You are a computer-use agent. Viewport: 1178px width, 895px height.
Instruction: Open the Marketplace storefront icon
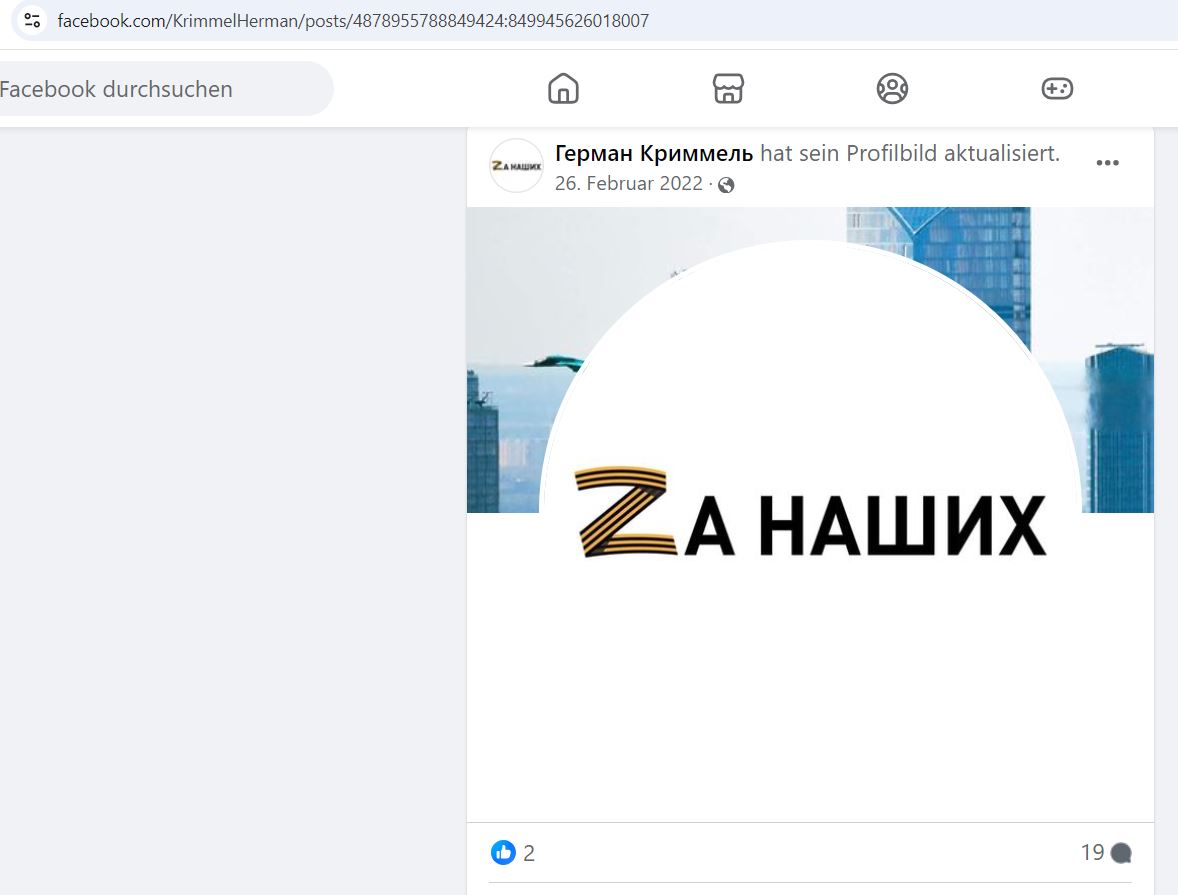728,89
